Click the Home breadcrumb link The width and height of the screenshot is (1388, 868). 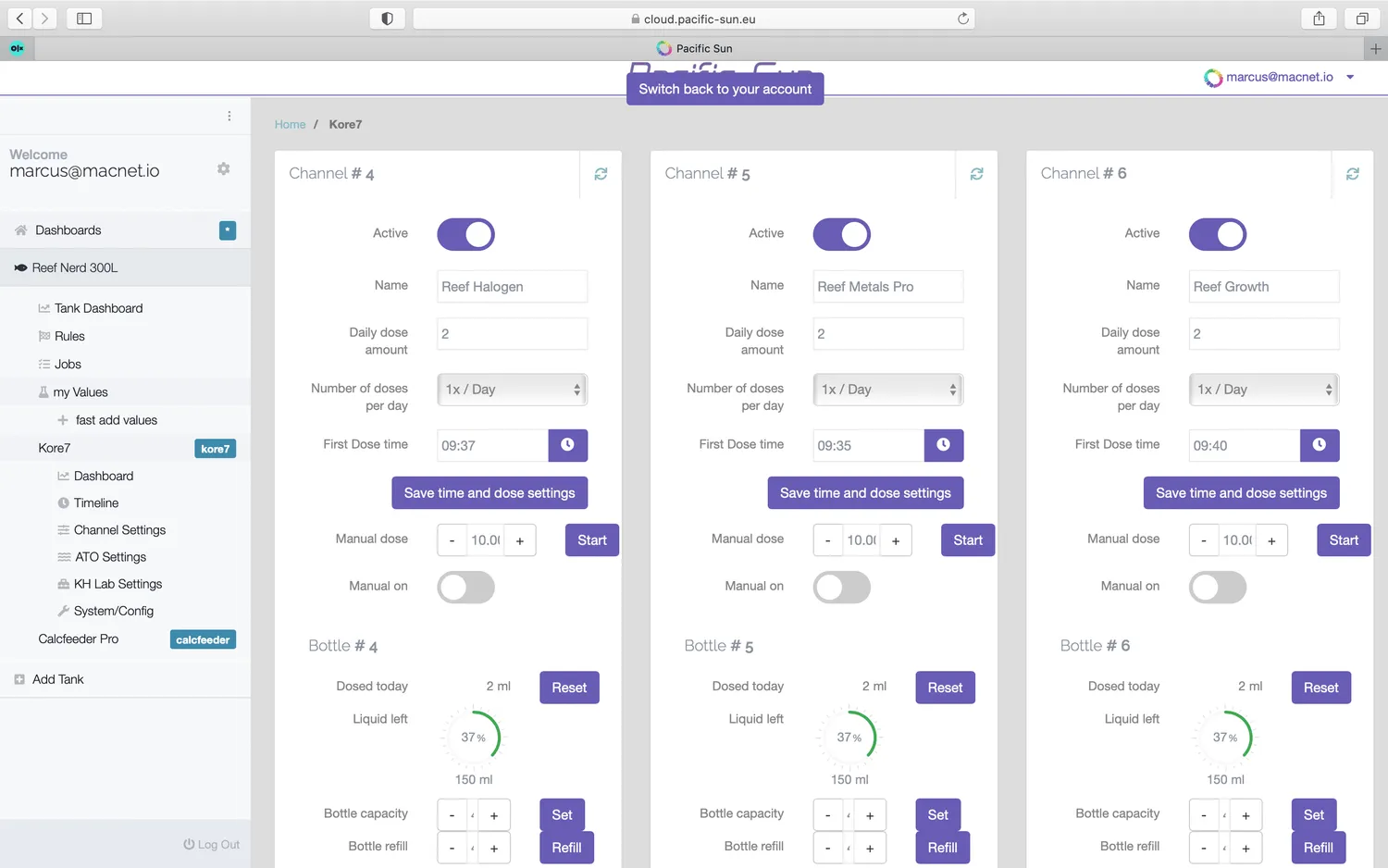click(290, 124)
